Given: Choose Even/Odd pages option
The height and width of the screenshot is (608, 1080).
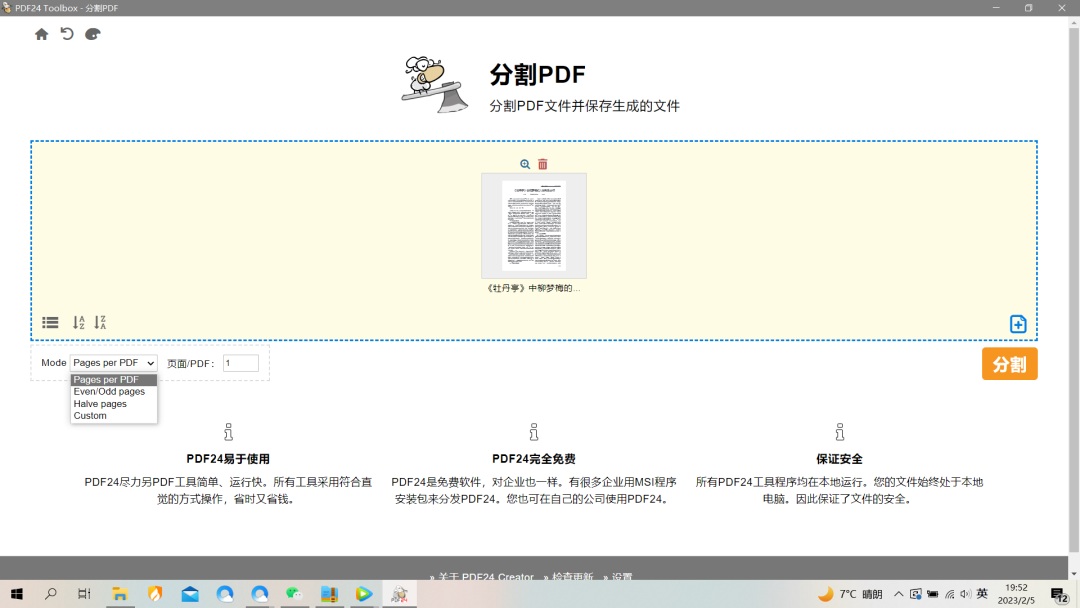Looking at the screenshot, I should (114, 391).
